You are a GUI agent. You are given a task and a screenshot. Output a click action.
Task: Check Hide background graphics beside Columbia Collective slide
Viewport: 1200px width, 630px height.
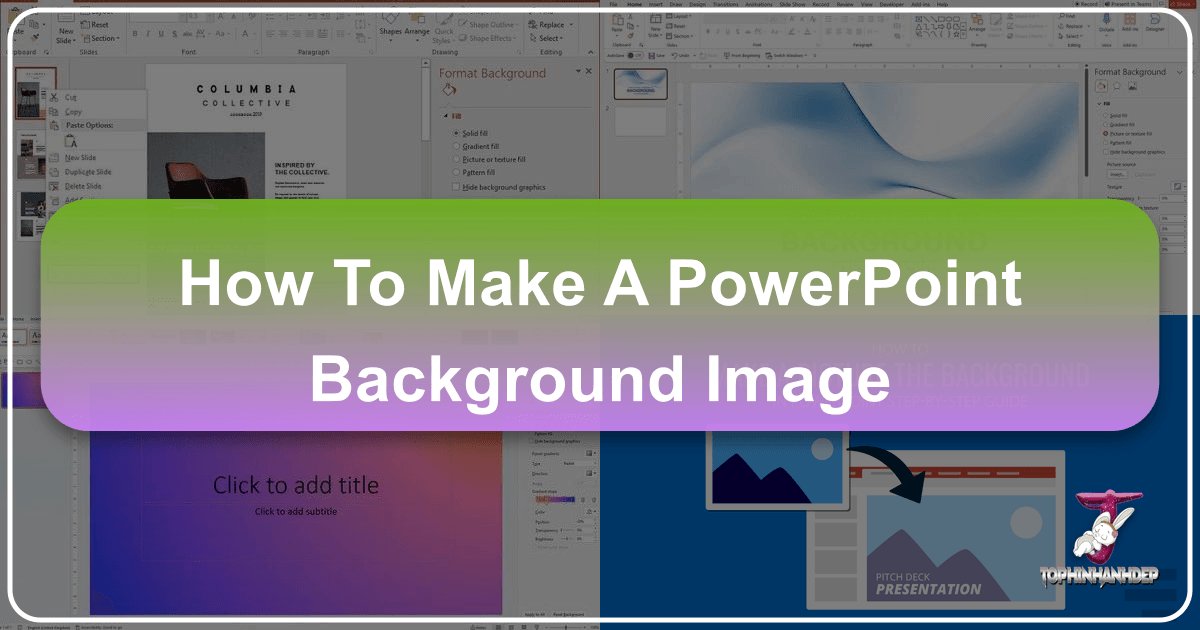pyautogui.click(x=457, y=187)
